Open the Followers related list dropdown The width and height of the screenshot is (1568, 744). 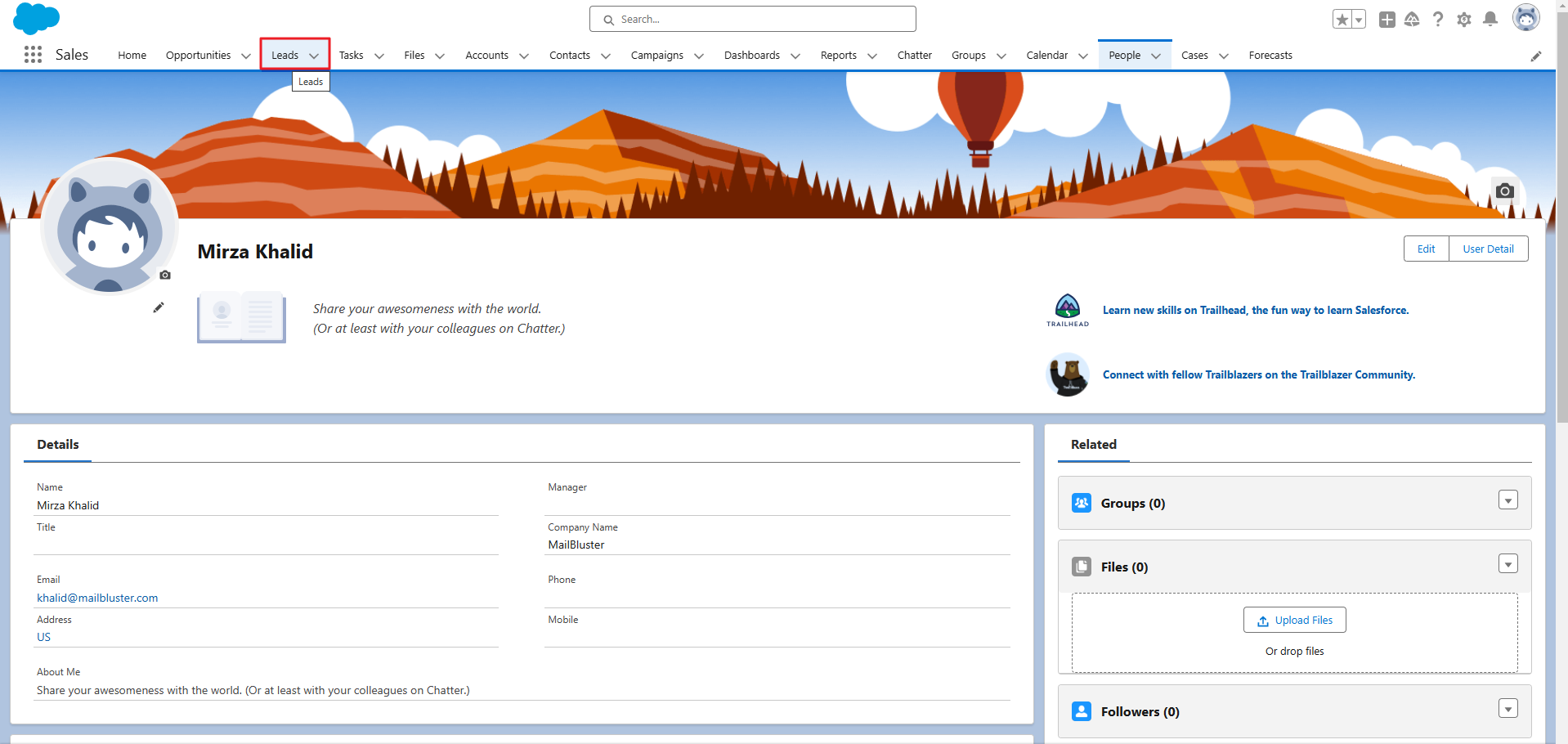click(1508, 709)
